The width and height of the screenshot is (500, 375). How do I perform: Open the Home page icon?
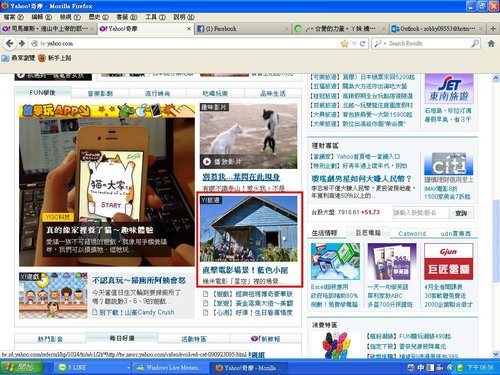(x=491, y=43)
